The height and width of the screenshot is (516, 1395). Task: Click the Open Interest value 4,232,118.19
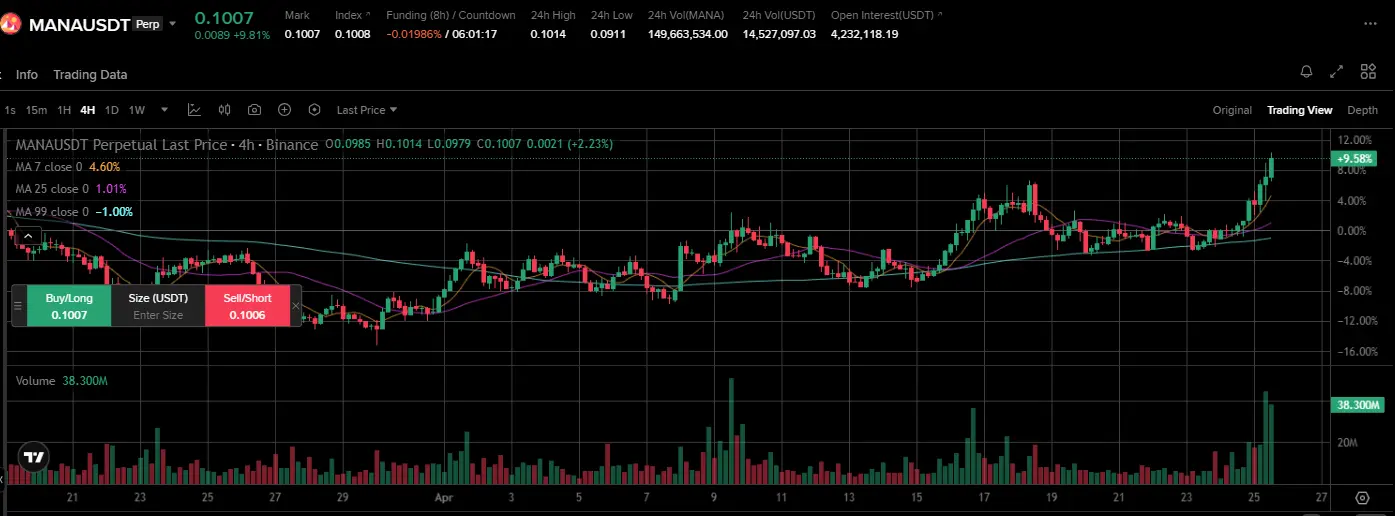pyautogui.click(x=864, y=34)
